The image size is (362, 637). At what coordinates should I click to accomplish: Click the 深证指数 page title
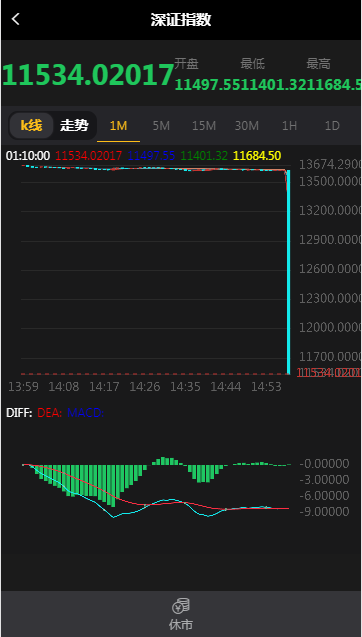pyautogui.click(x=181, y=20)
